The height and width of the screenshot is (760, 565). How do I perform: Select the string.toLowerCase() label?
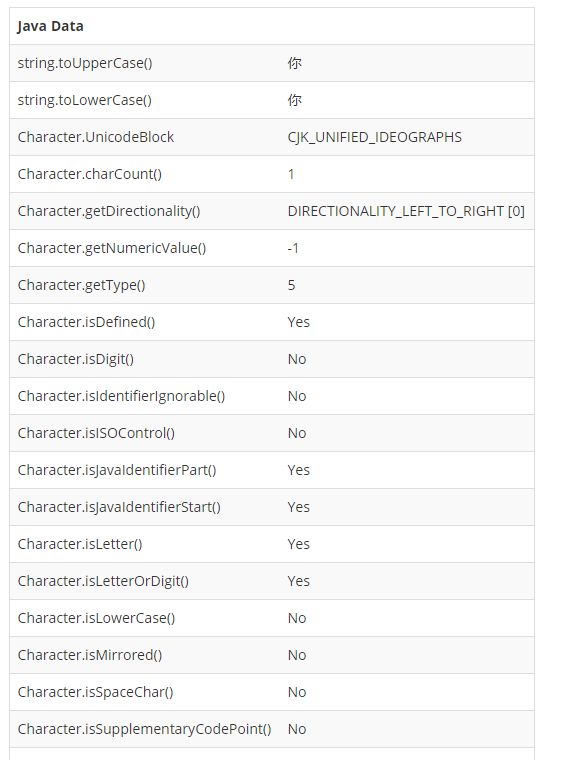click(x=85, y=100)
